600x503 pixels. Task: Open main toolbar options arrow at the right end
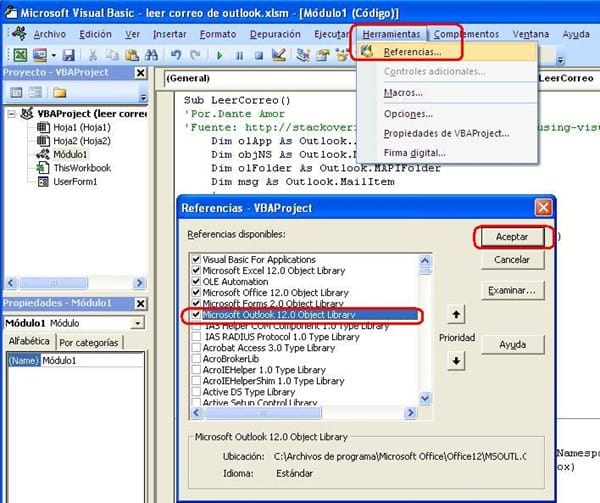pos(560,60)
